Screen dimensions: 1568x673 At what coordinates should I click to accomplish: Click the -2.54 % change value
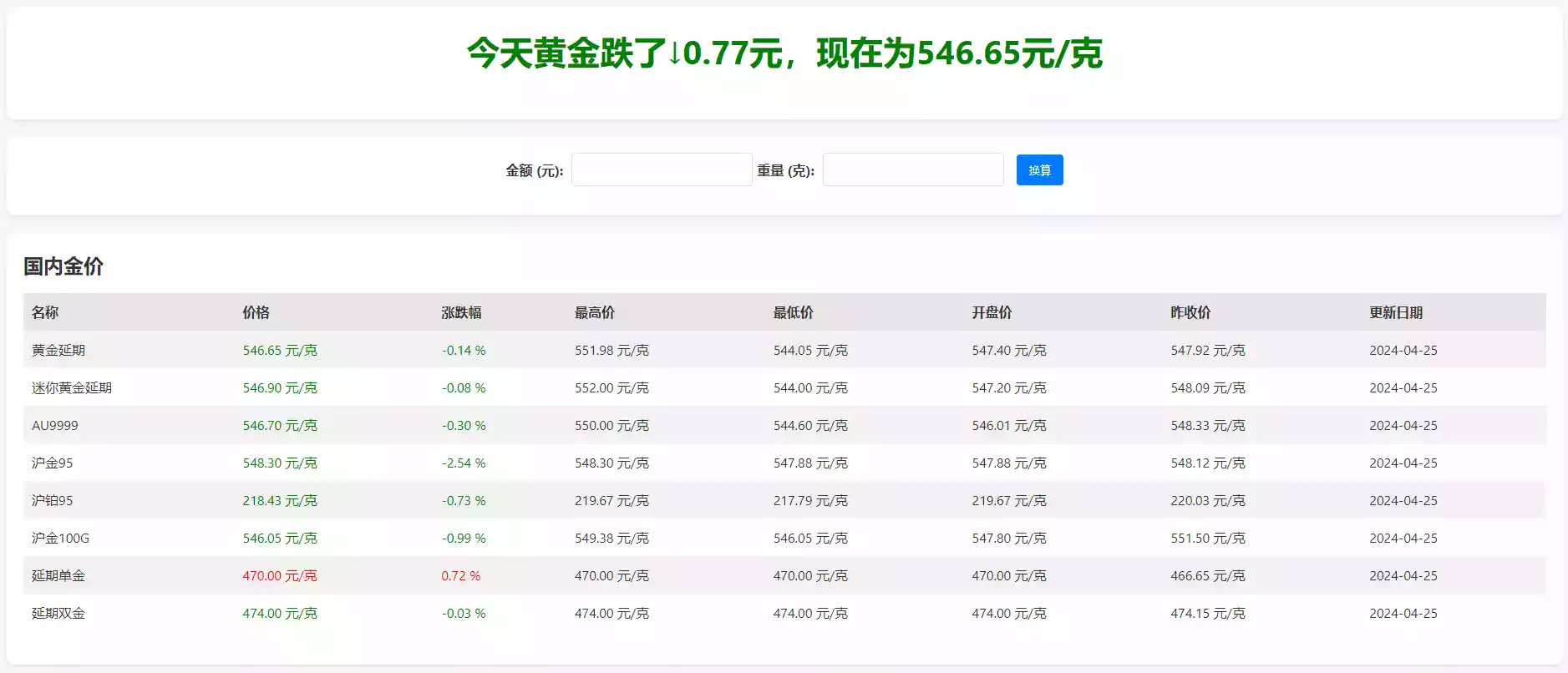tap(464, 463)
